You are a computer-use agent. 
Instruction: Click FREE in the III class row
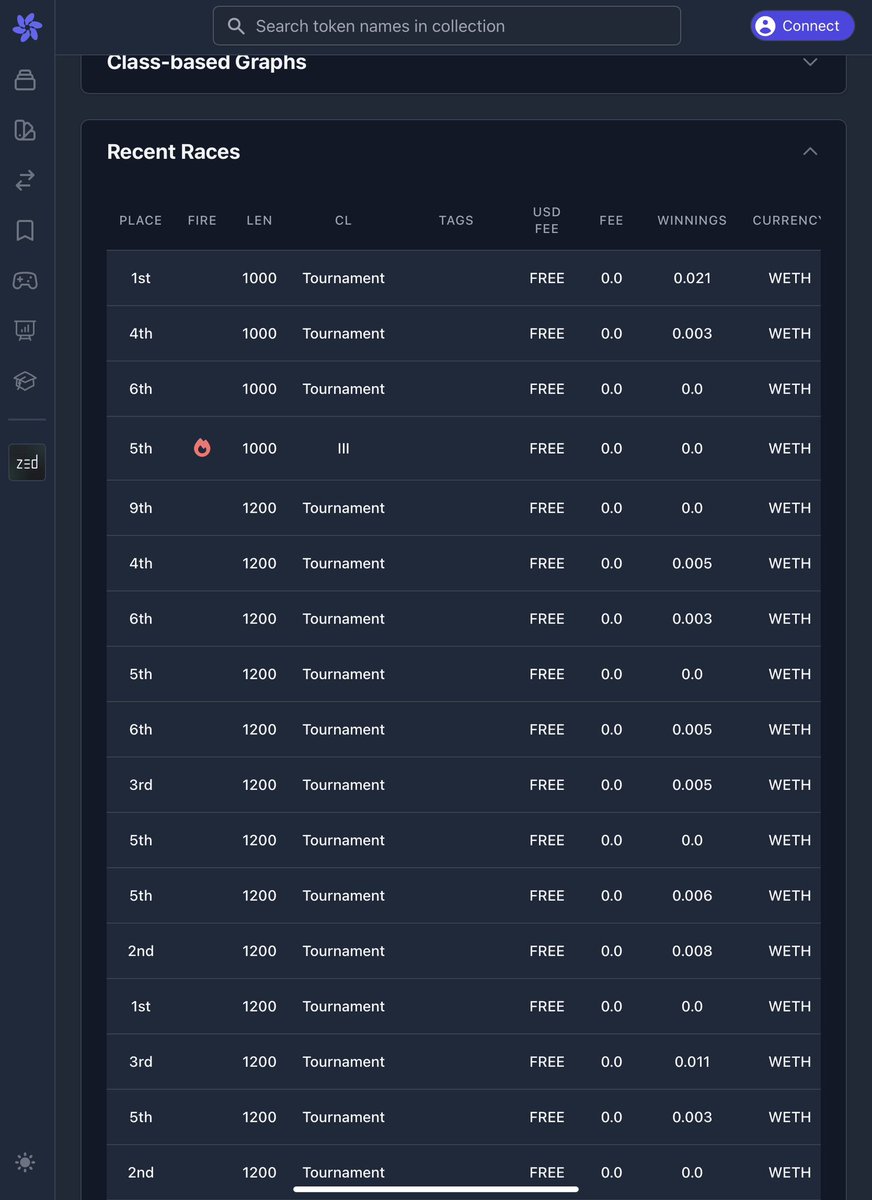click(547, 449)
